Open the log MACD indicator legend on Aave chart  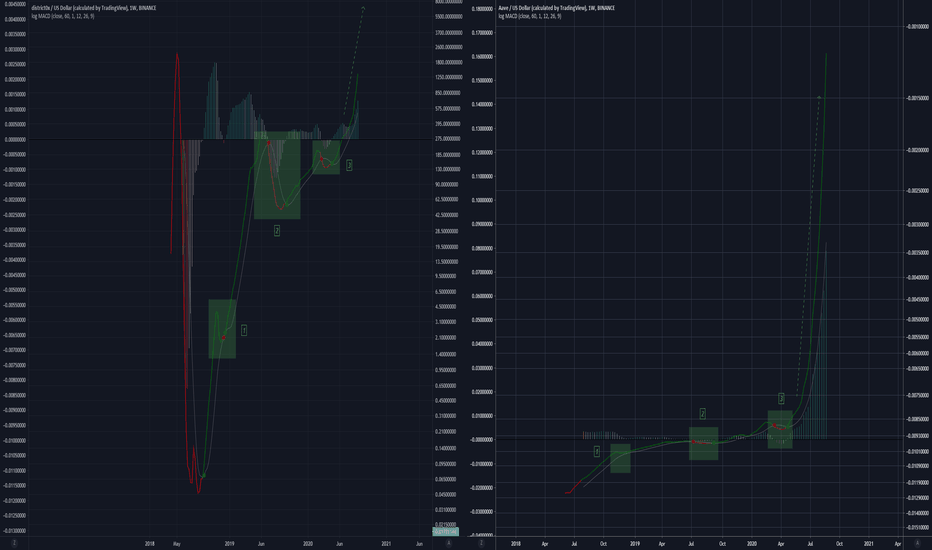pos(530,16)
